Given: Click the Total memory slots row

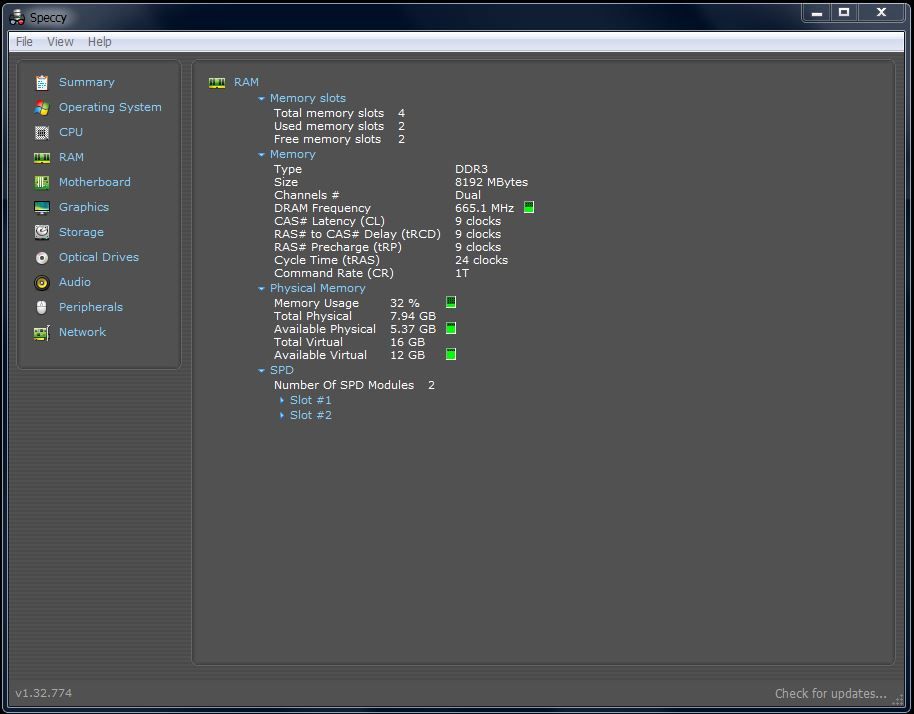Looking at the screenshot, I should pyautogui.click(x=339, y=113).
